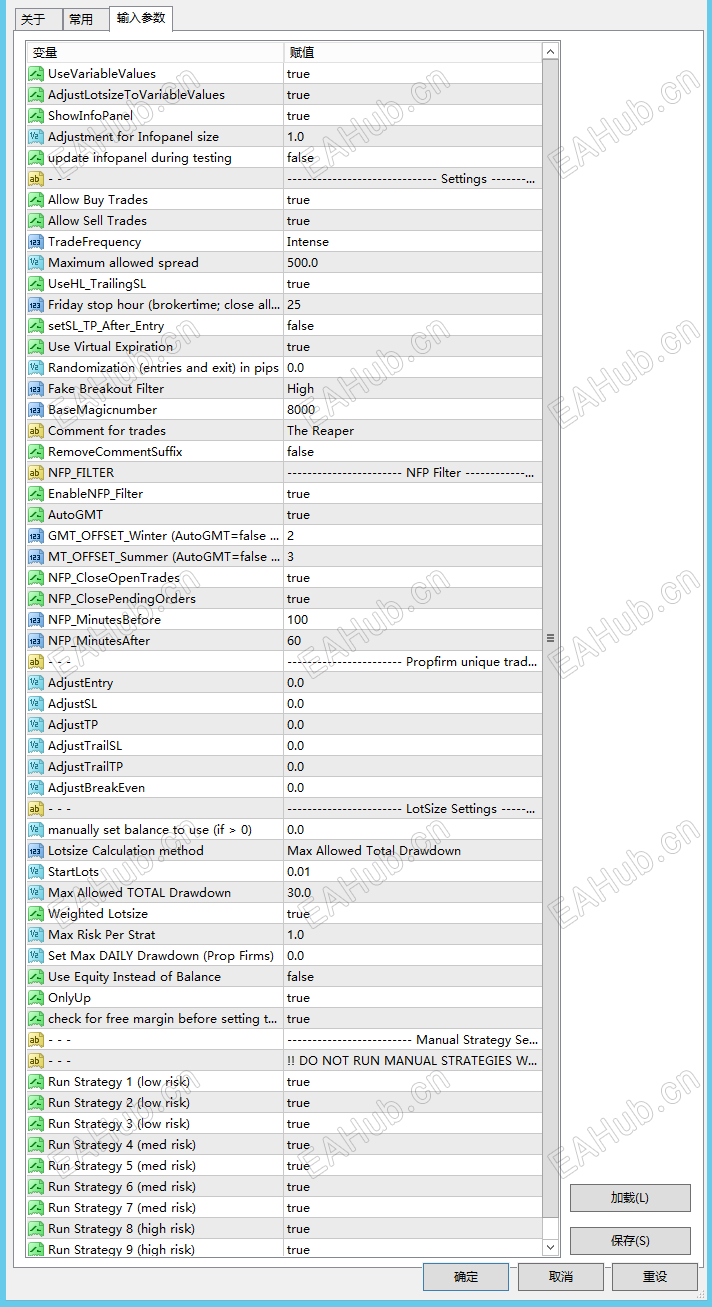Select the NFP_CloseOpenTrades row label
The width and height of the screenshot is (712, 1307).
(x=114, y=578)
